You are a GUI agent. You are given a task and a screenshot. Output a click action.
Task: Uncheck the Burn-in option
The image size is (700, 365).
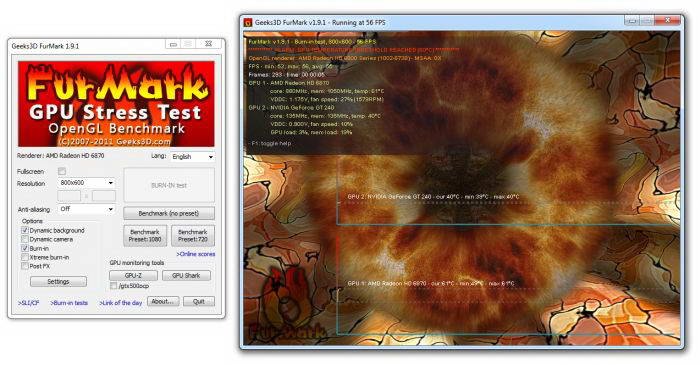(25, 248)
